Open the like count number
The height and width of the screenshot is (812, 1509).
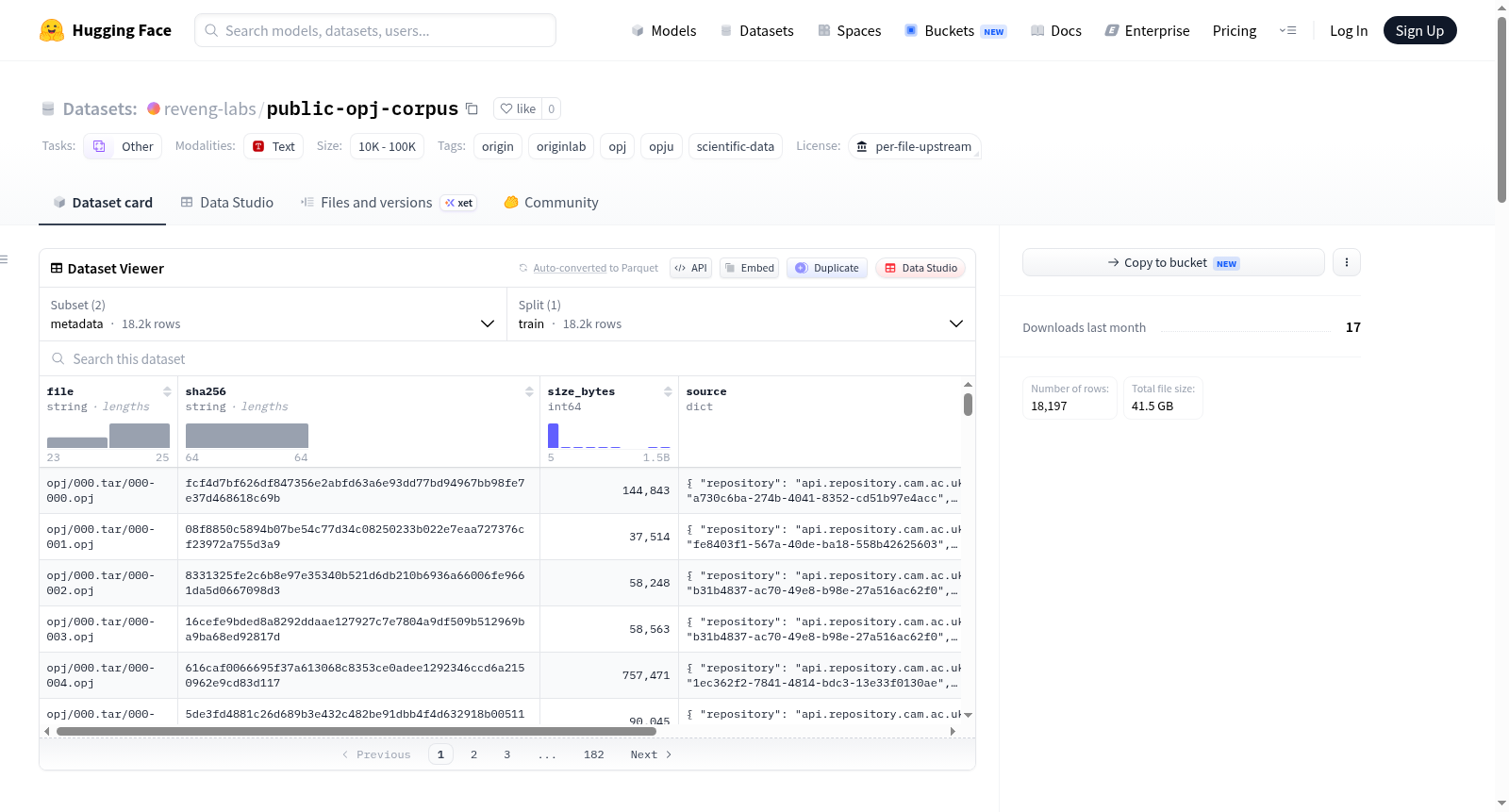(552, 108)
